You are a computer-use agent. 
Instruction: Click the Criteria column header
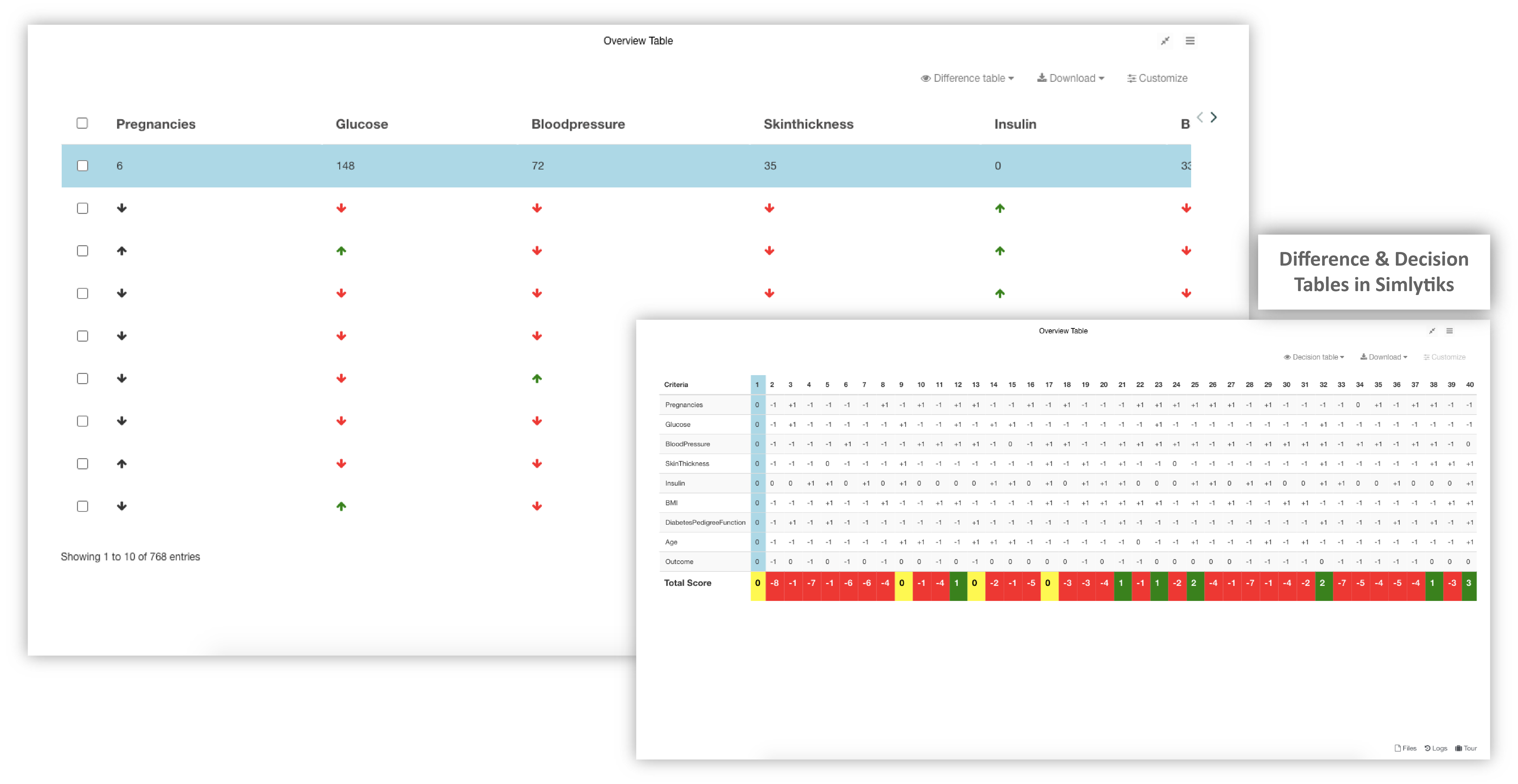click(x=676, y=385)
